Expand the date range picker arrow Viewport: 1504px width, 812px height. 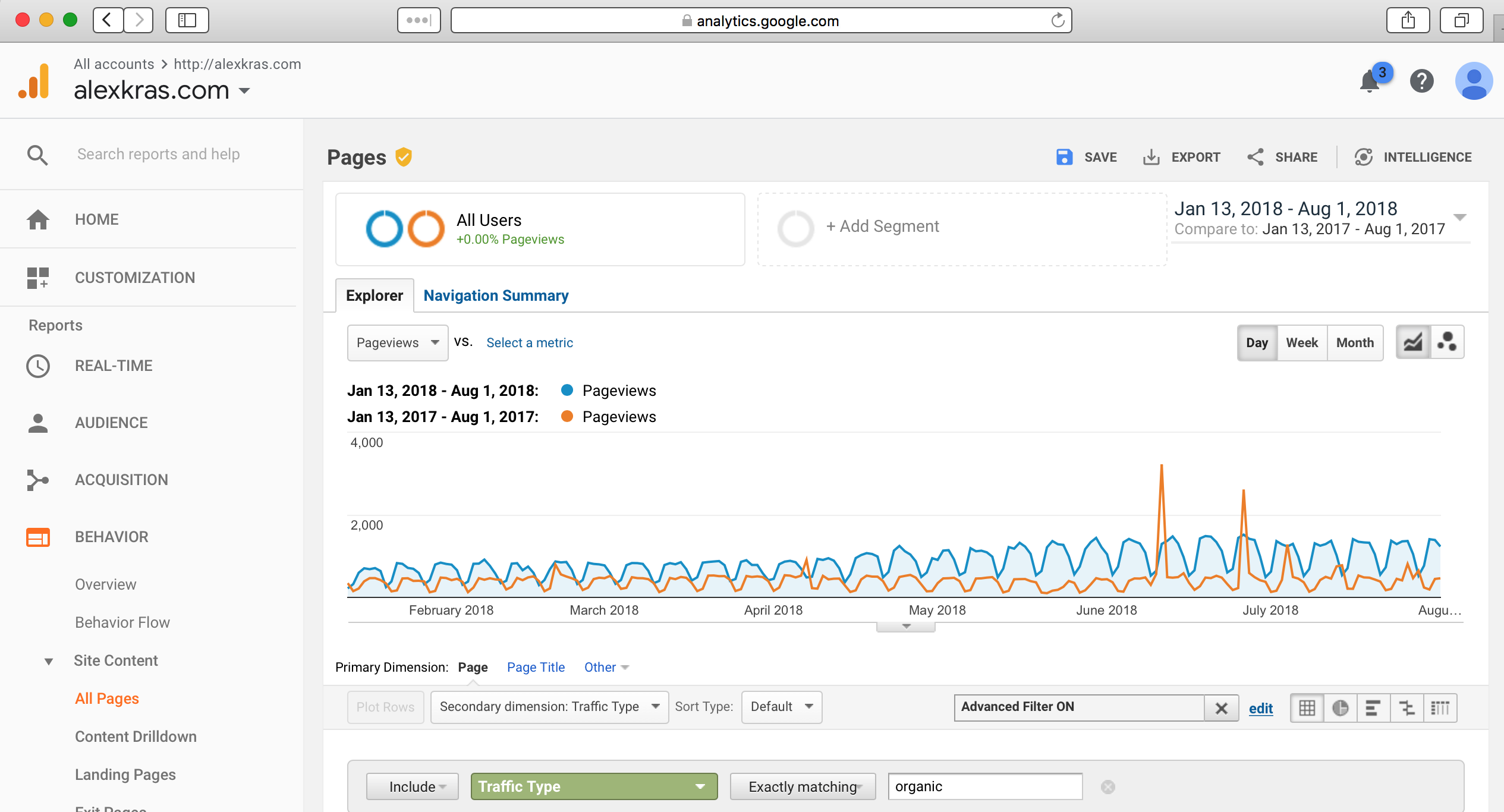coord(1459,217)
